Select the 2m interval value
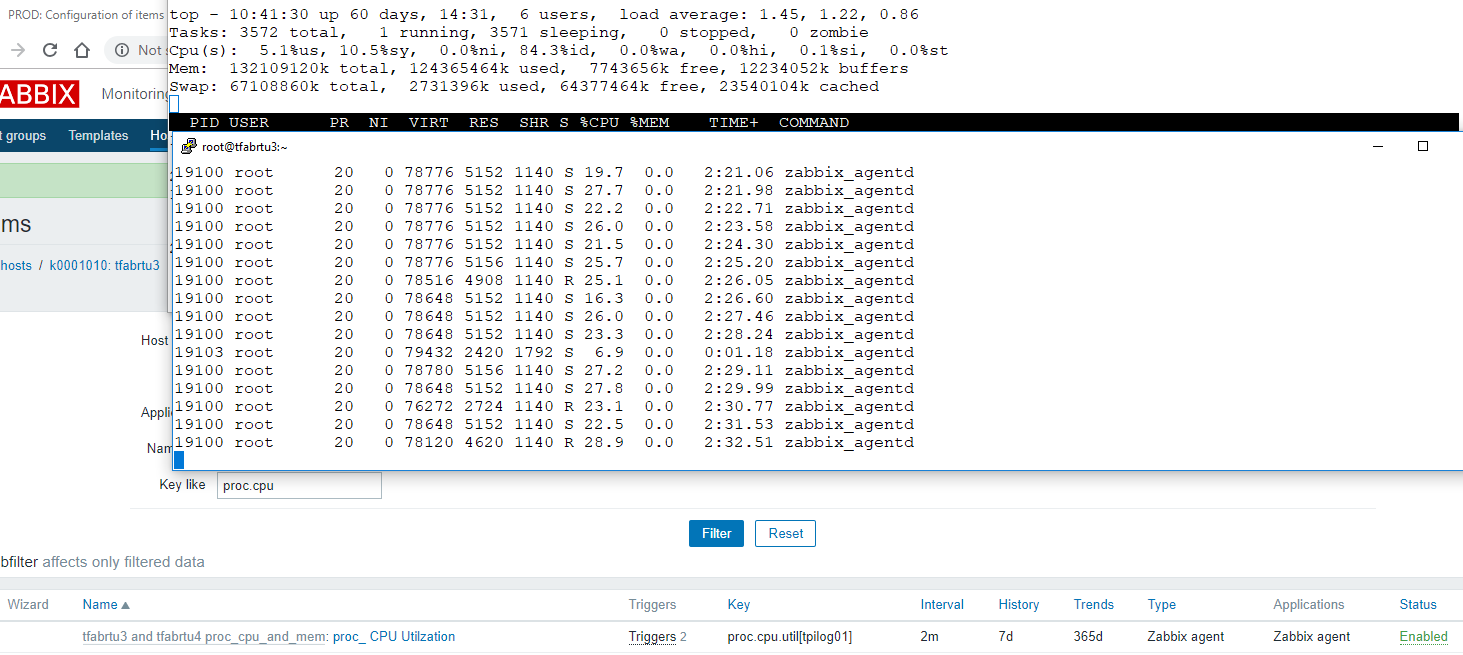Image resolution: width=1463 pixels, height=655 pixels. [929, 636]
